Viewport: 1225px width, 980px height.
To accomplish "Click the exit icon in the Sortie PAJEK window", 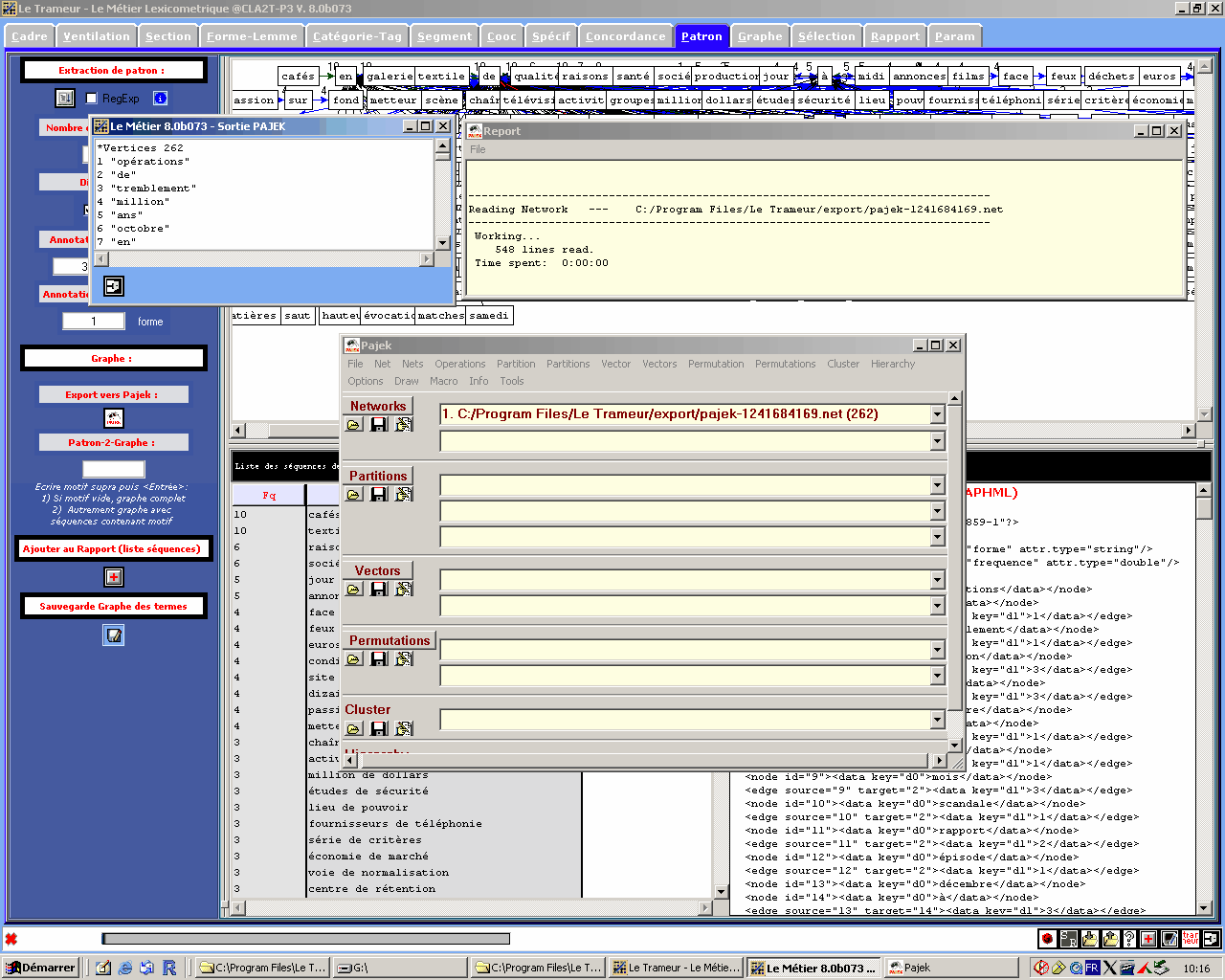I will [114, 286].
